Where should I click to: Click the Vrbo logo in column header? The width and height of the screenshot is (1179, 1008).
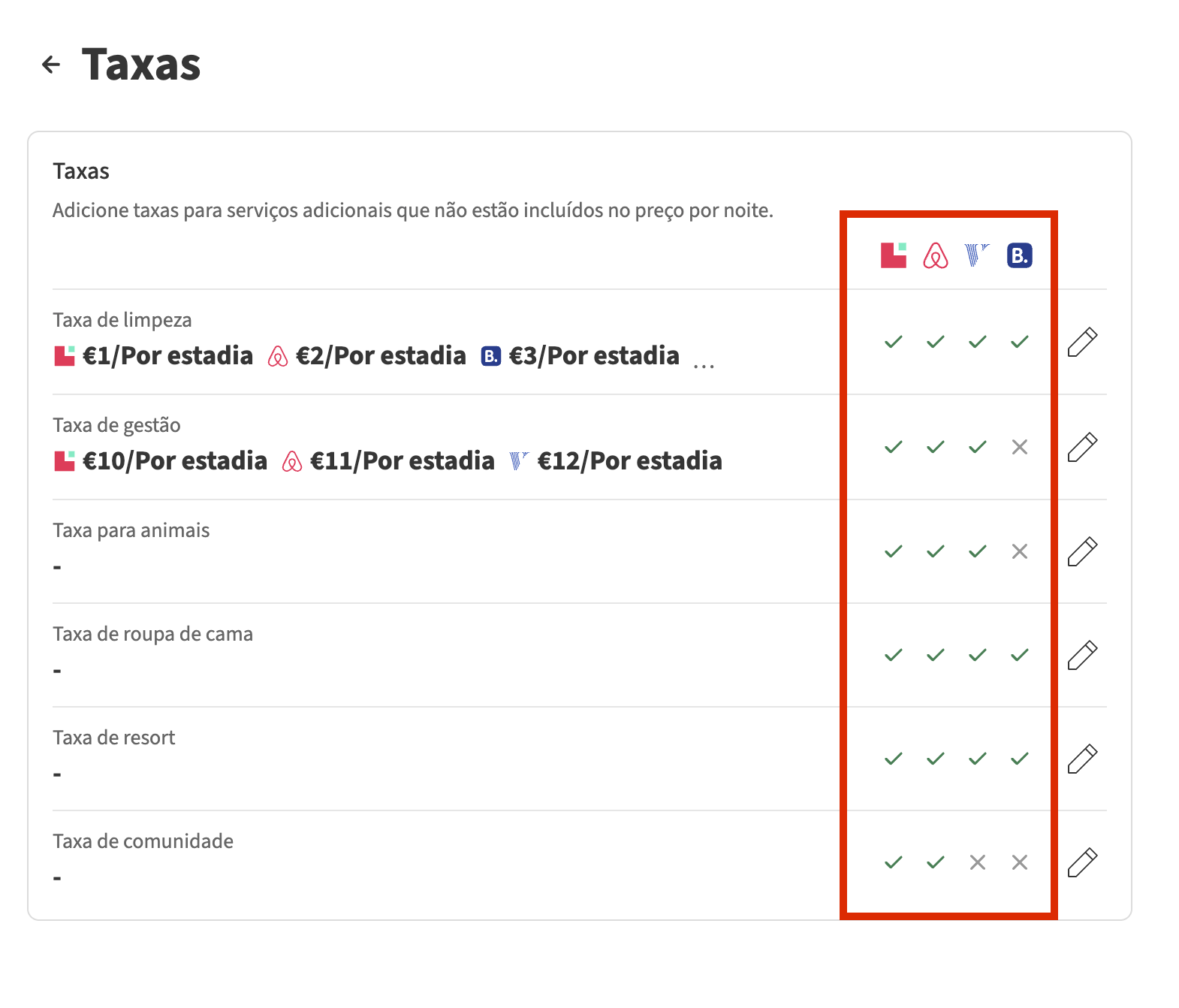coord(977,256)
